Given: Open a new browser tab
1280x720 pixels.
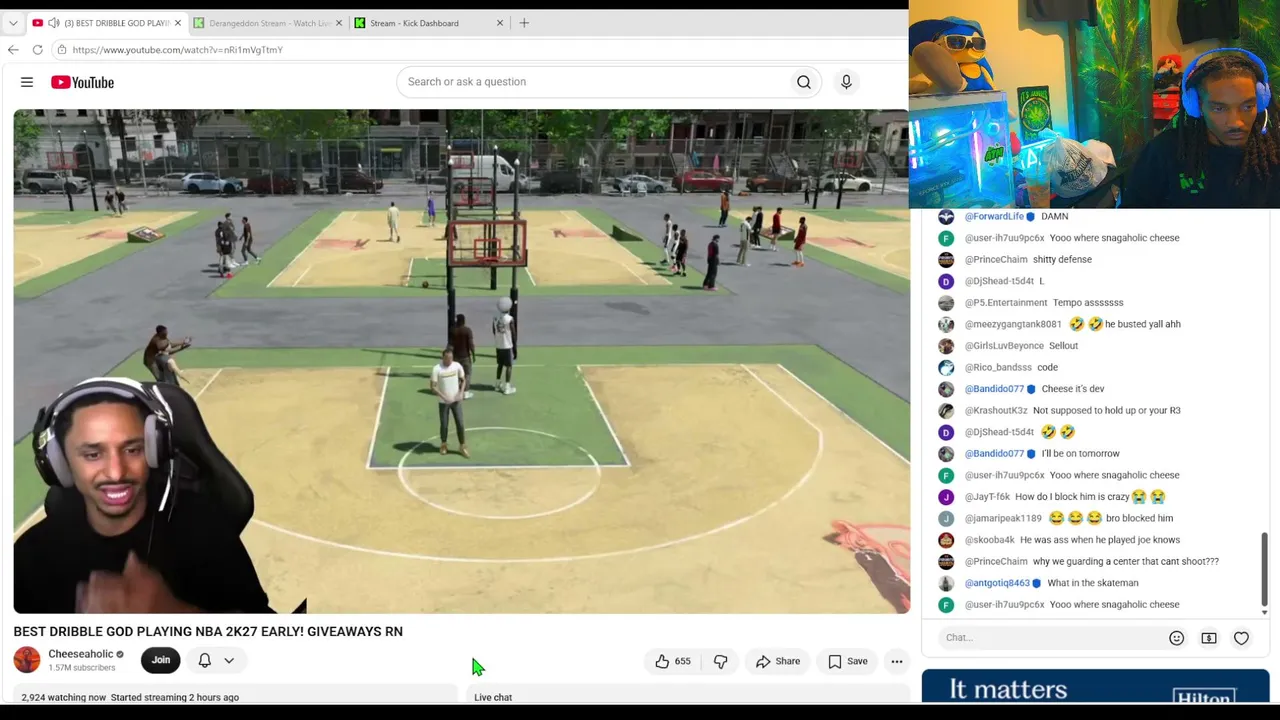Looking at the screenshot, I should point(524,23).
